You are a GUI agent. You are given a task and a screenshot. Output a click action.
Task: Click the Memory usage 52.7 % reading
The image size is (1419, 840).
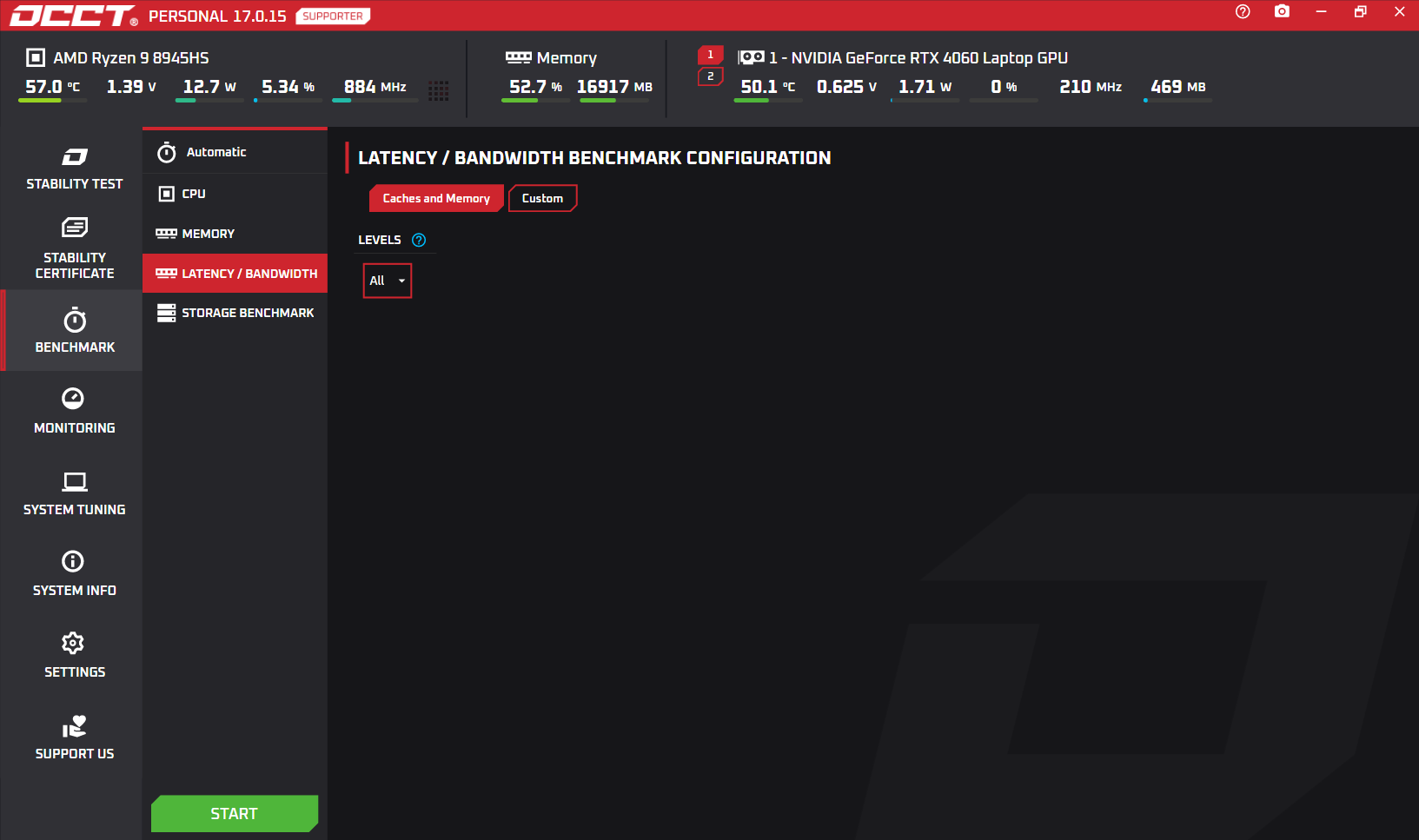pyautogui.click(x=536, y=87)
